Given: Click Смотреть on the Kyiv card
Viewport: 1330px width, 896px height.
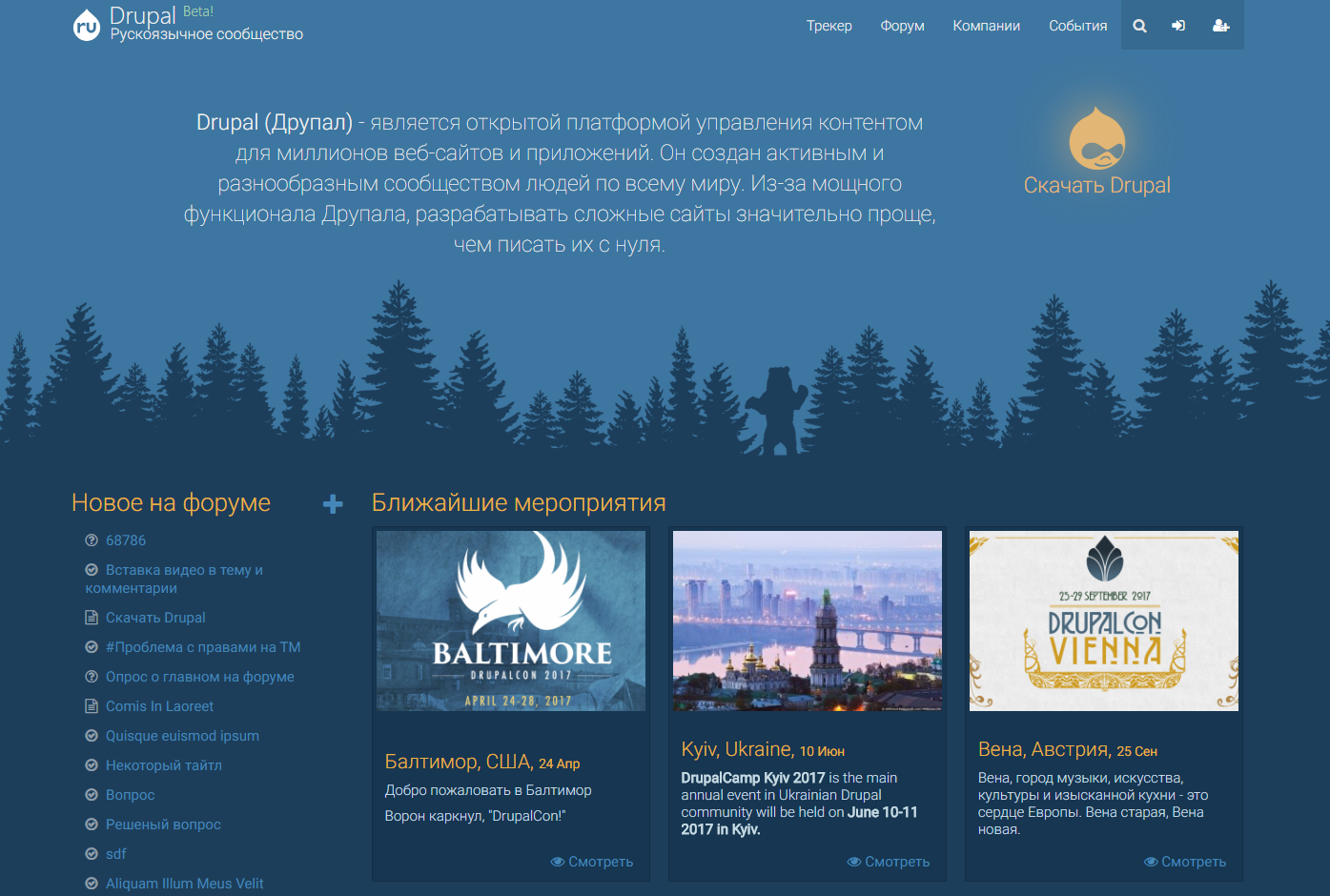Looking at the screenshot, I should coord(889,862).
